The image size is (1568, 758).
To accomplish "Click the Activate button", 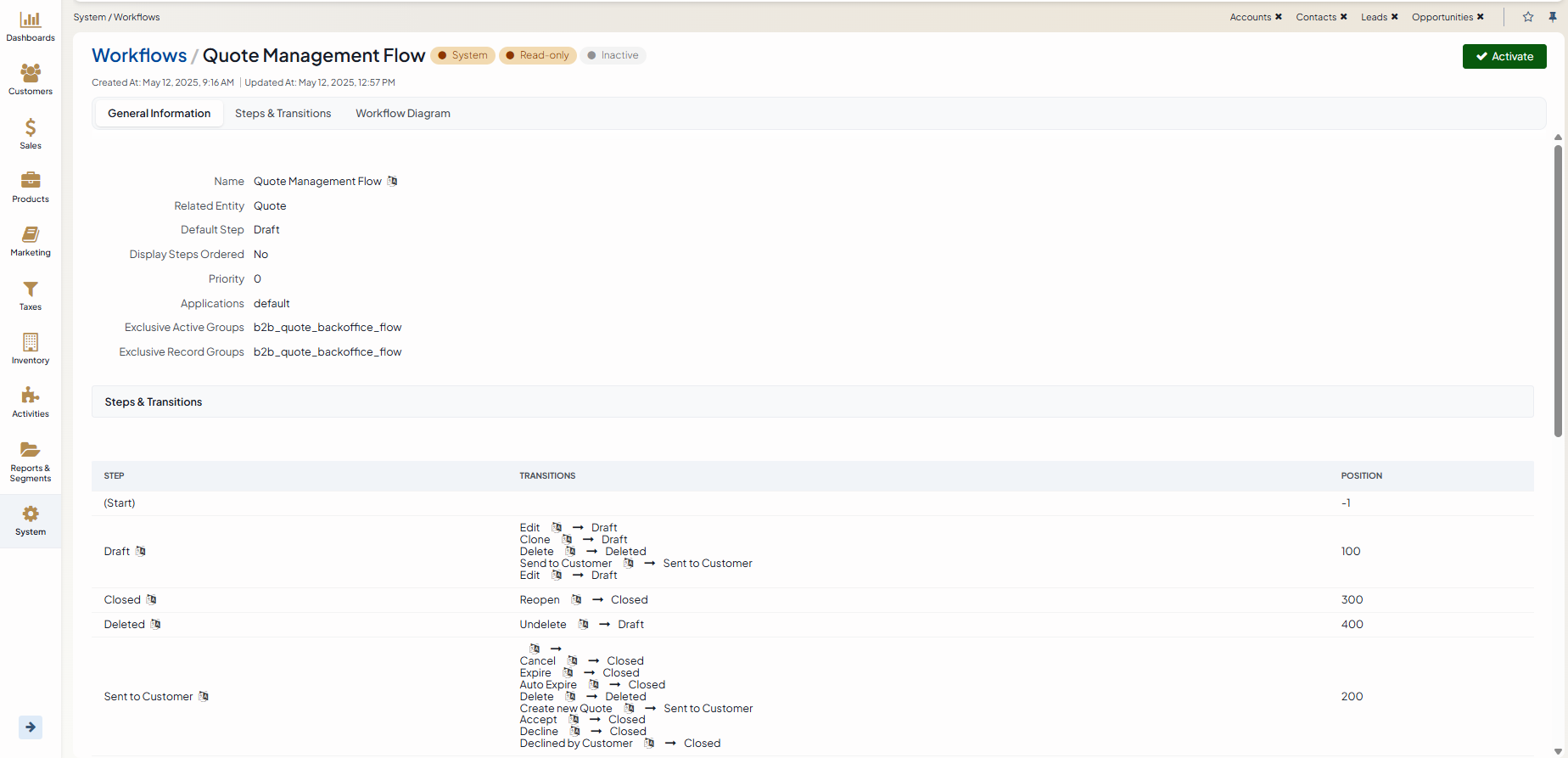I will point(1504,57).
